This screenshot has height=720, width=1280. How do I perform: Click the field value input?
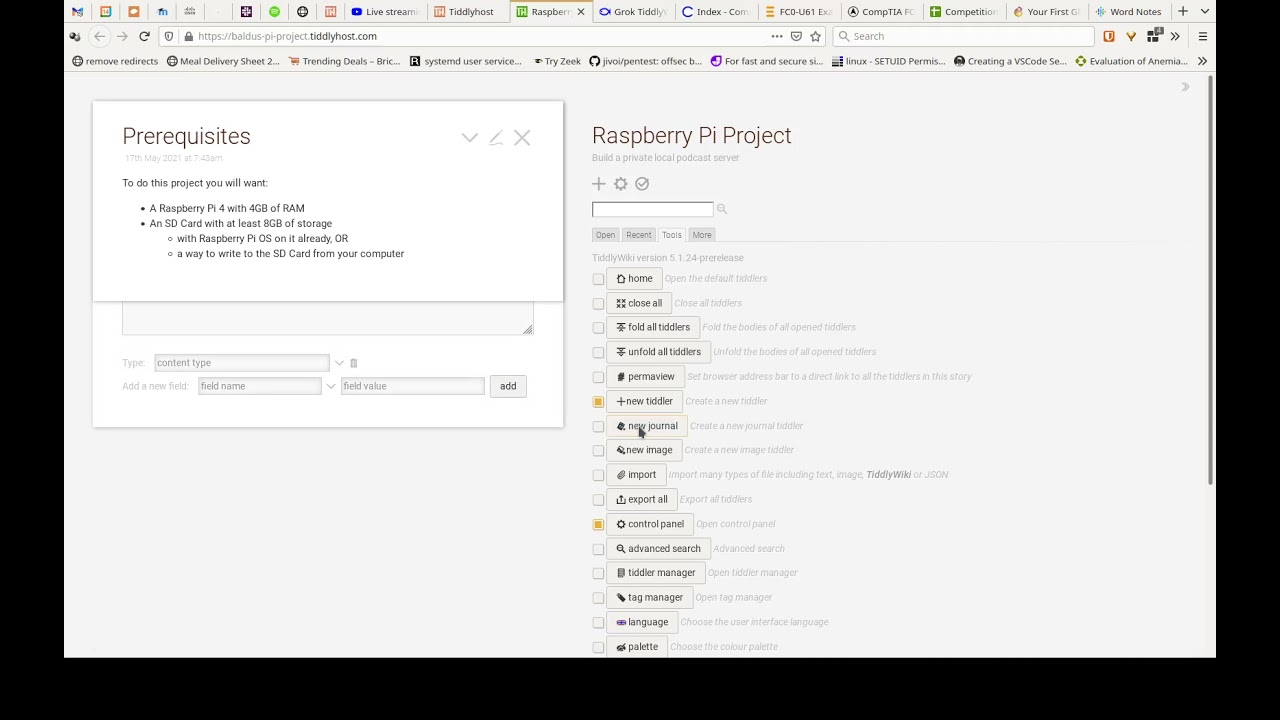click(412, 386)
